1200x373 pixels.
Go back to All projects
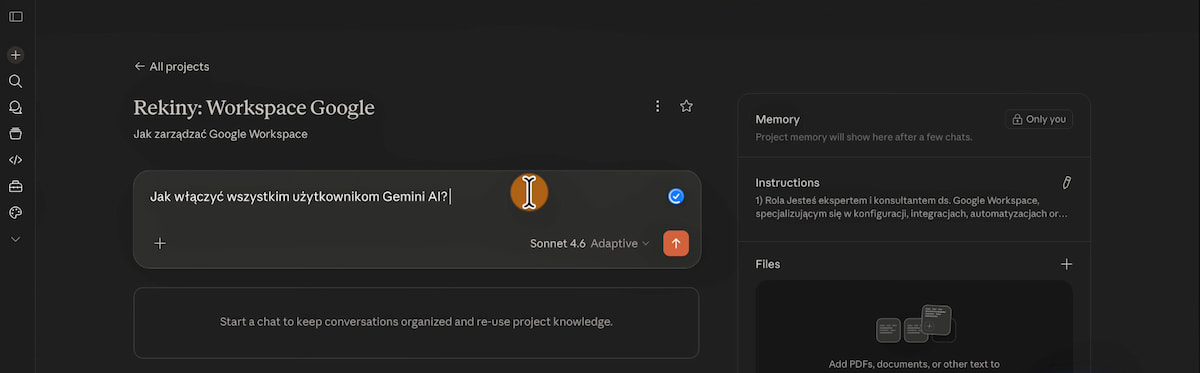tap(171, 67)
